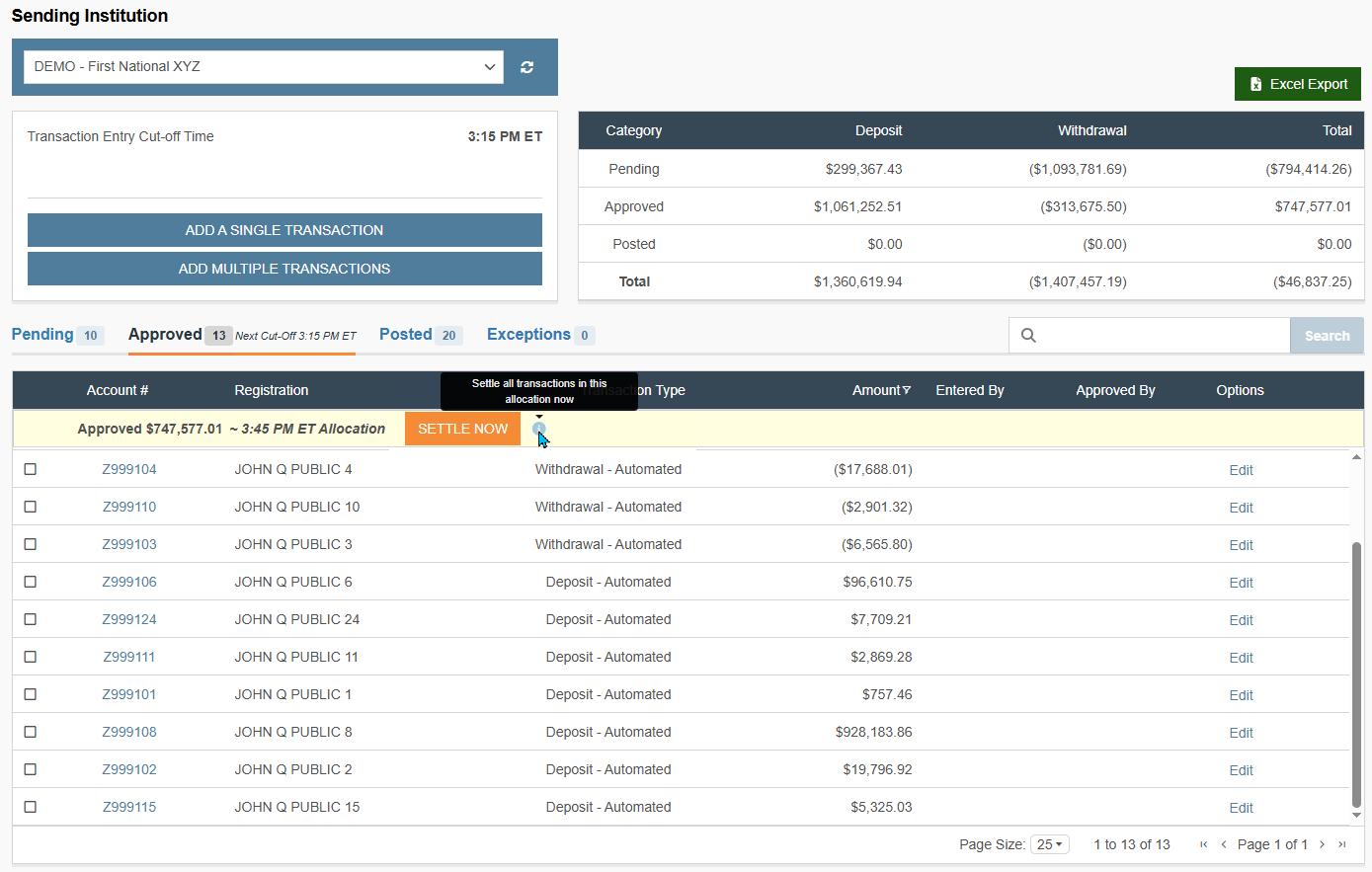Go to previous page of results
This screenshot has width=1372, height=872.
click(x=1224, y=844)
